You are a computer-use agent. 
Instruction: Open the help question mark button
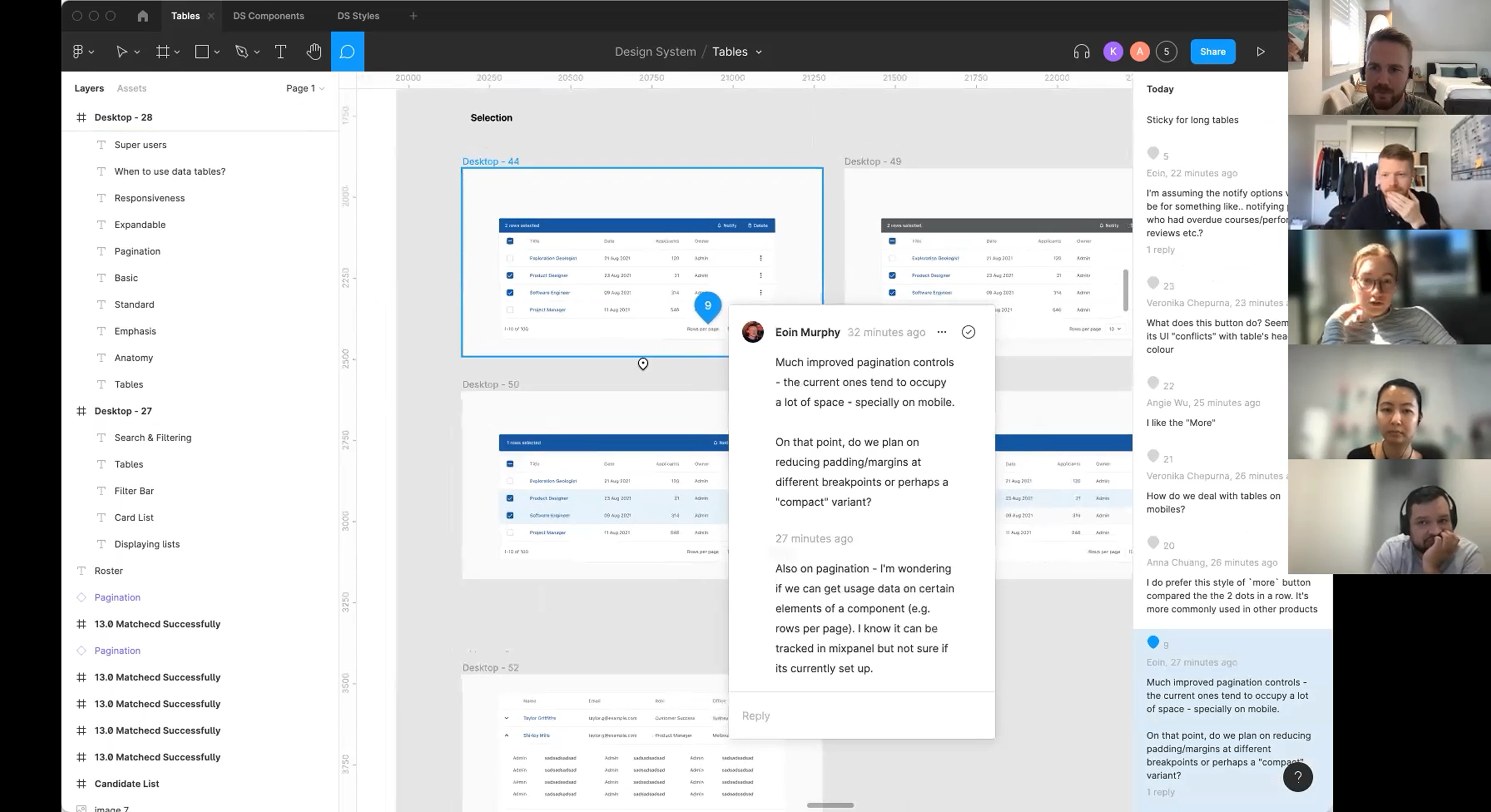(1298, 777)
